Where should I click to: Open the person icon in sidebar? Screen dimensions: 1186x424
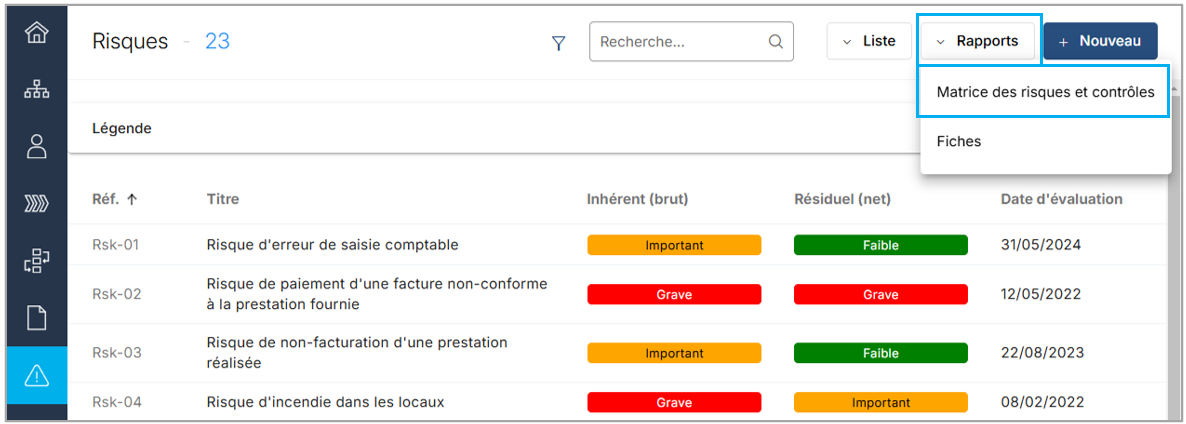[36, 147]
